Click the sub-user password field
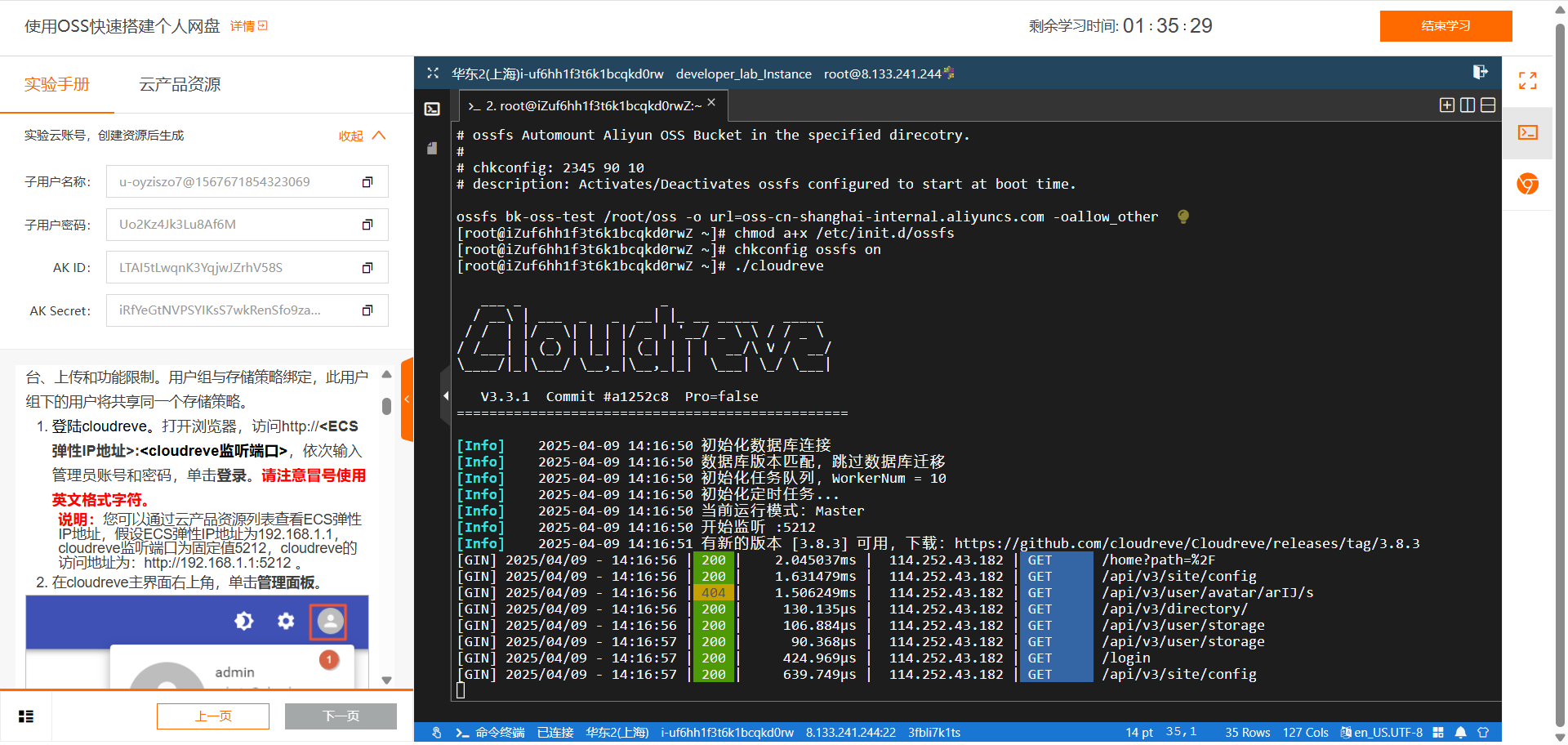 tap(247, 225)
